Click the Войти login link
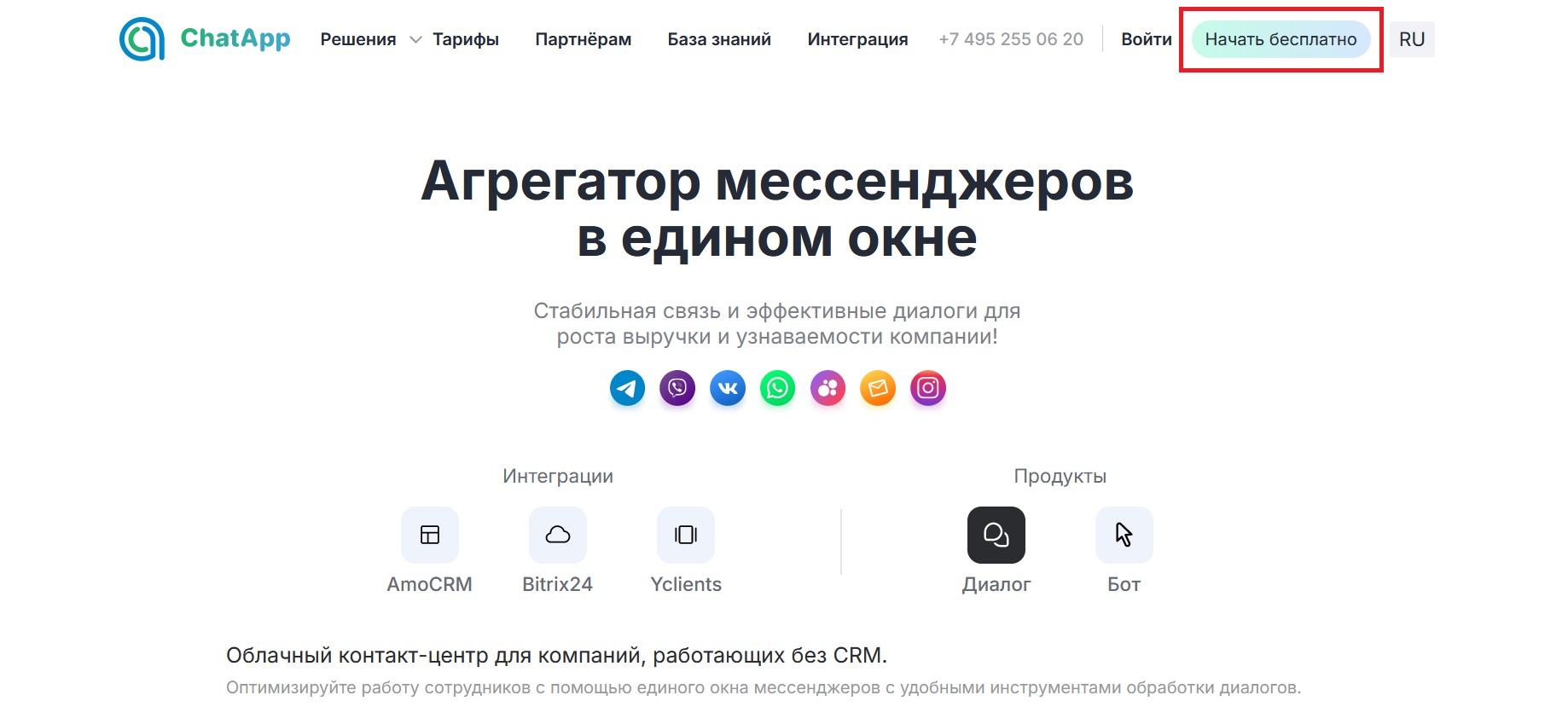 (1146, 39)
